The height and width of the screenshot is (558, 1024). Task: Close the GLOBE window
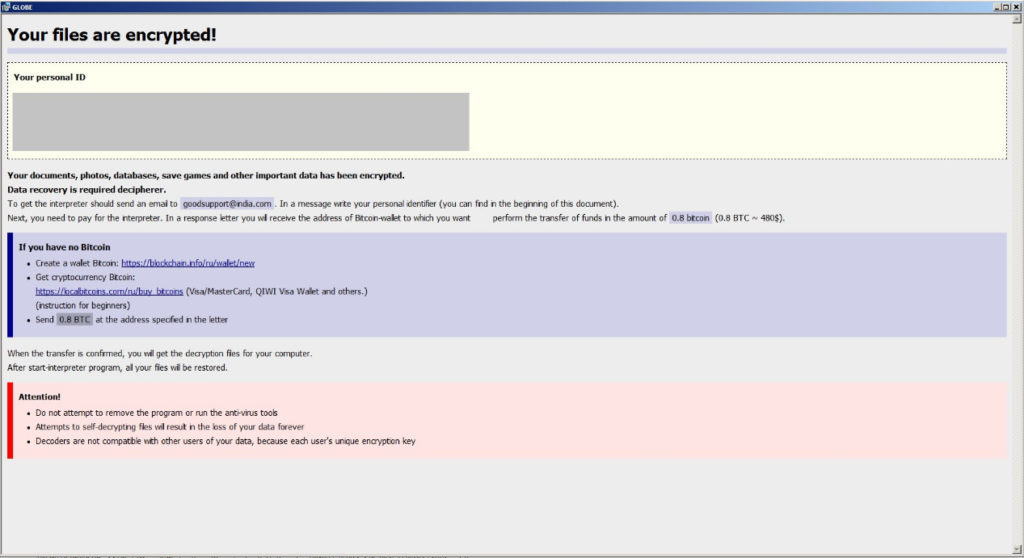(1017, 6)
